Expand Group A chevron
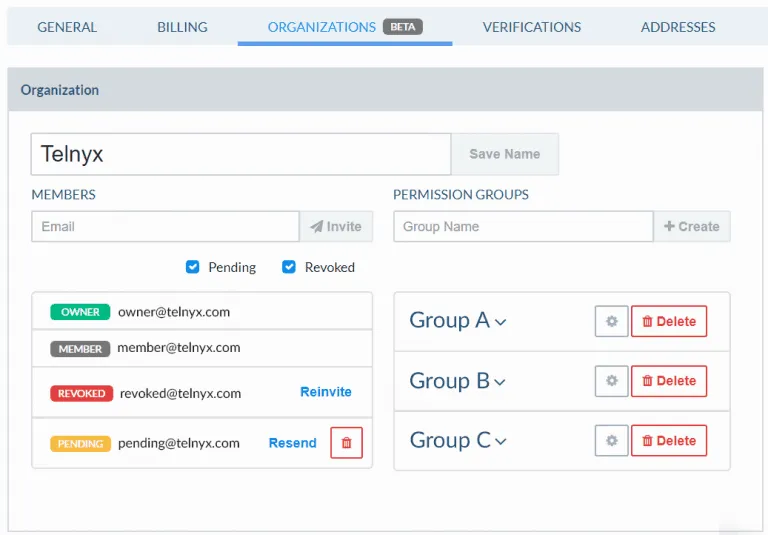The image size is (768, 535). pos(501,322)
